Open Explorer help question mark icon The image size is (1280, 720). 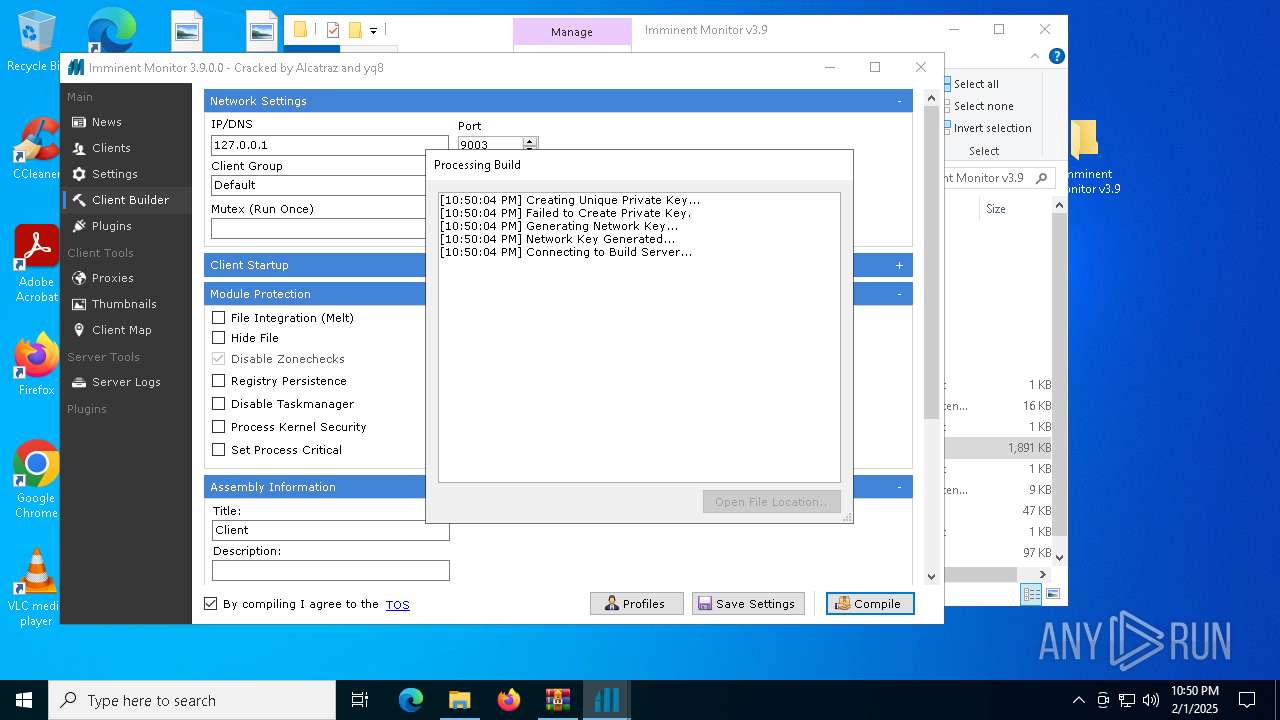tap(1056, 57)
